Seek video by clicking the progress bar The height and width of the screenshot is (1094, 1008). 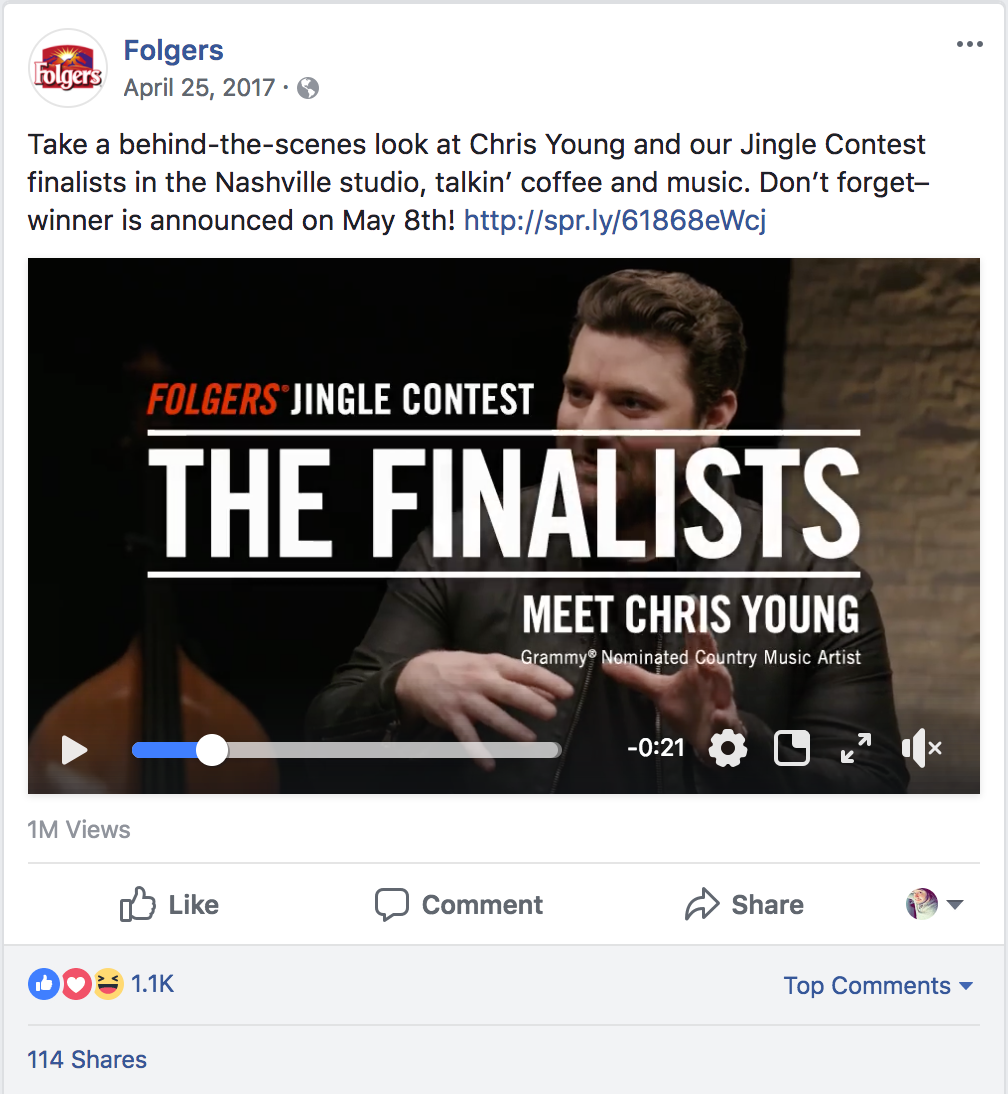coord(346,750)
